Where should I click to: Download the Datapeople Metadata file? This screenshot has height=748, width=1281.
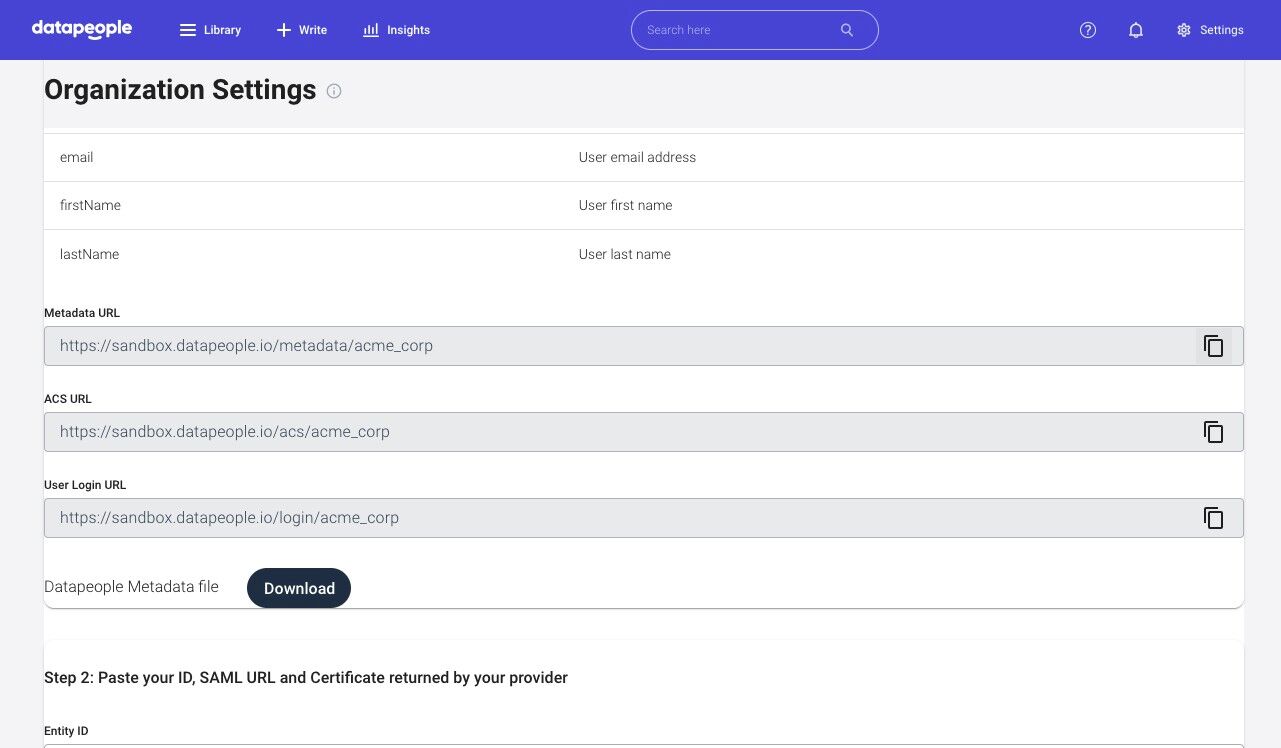[299, 588]
